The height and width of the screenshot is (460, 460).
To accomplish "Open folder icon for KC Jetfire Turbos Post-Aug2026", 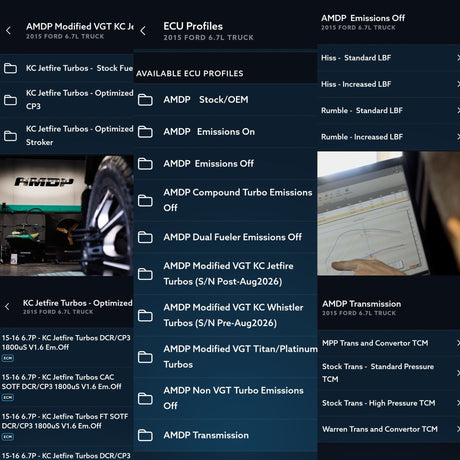I will click(x=145, y=274).
